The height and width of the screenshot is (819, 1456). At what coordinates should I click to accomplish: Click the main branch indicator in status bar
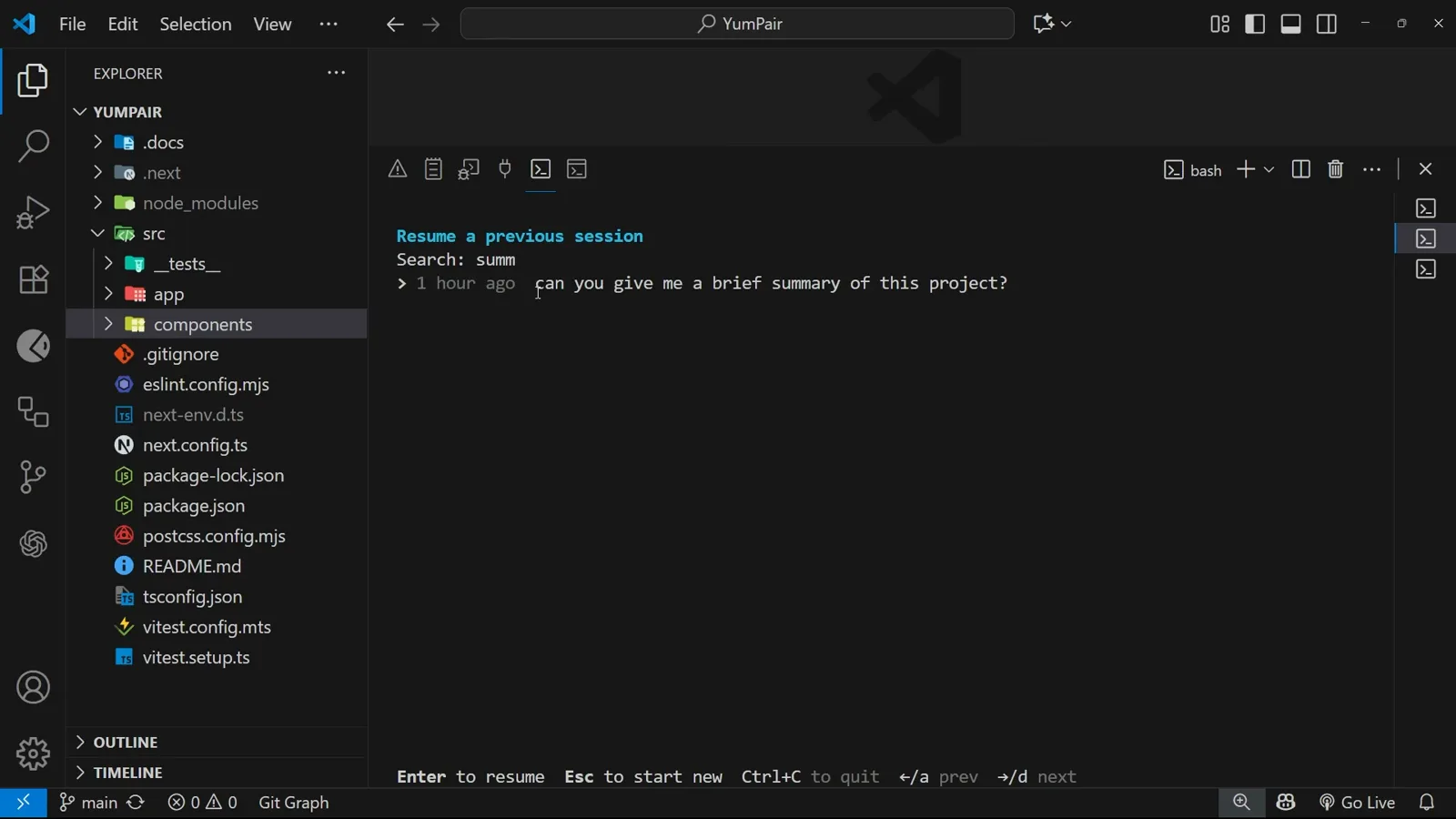pos(88,803)
